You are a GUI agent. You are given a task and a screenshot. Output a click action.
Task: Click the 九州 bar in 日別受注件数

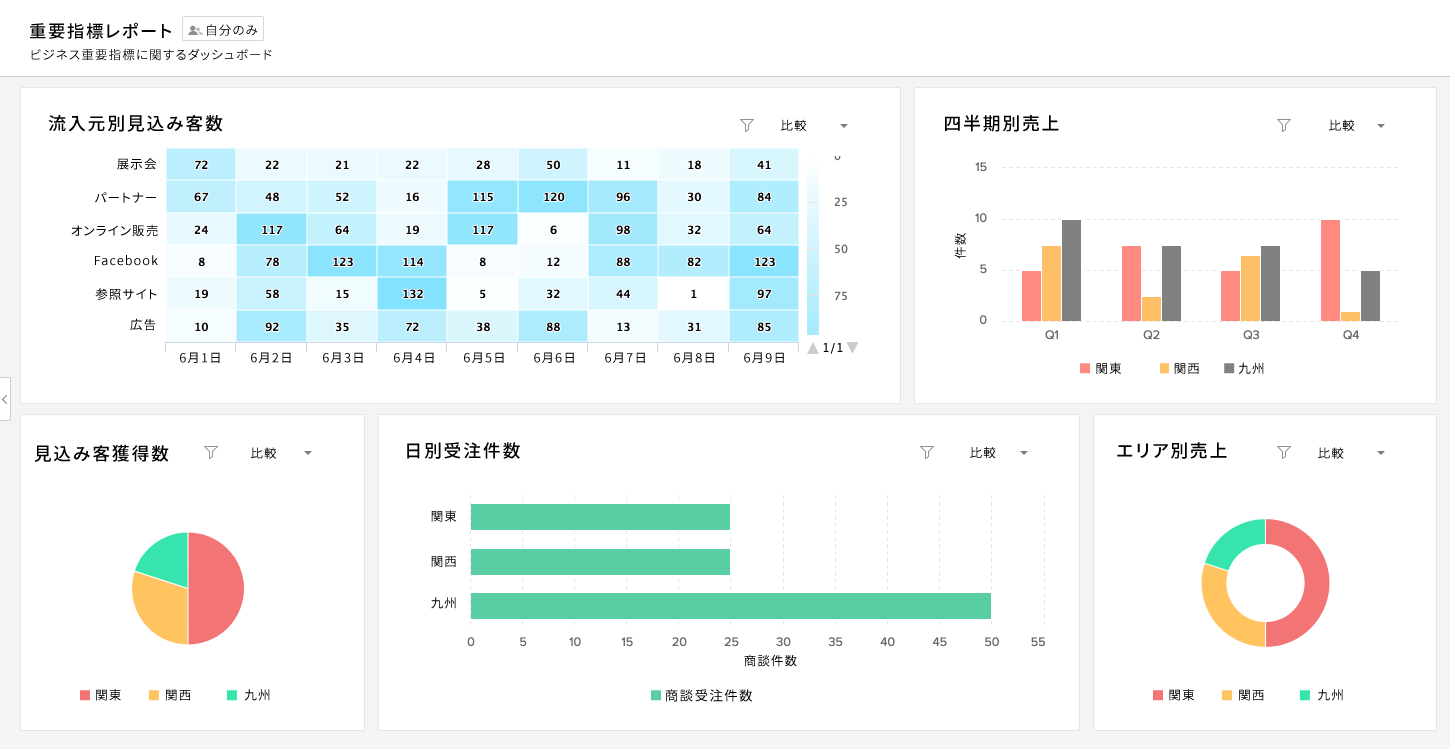730,606
